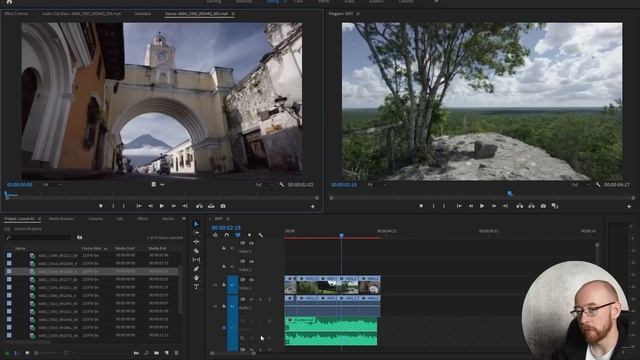
Task: Toggle insert sequences as nests option
Action: click(x=215, y=235)
